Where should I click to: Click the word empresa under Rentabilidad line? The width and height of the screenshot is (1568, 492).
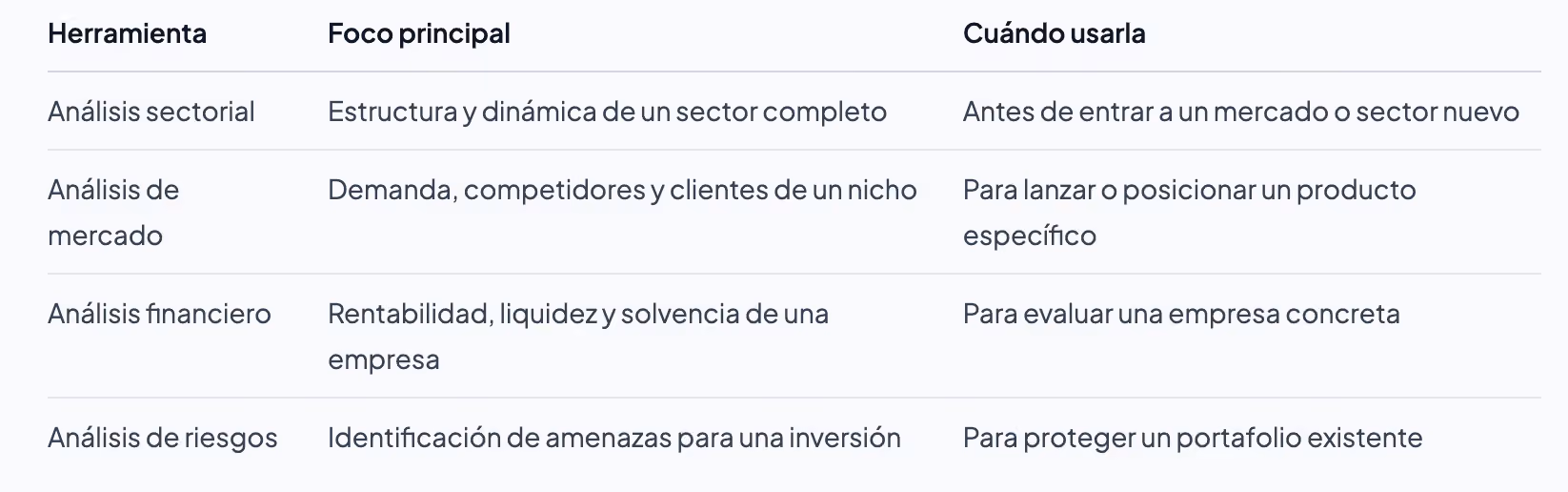click(384, 359)
